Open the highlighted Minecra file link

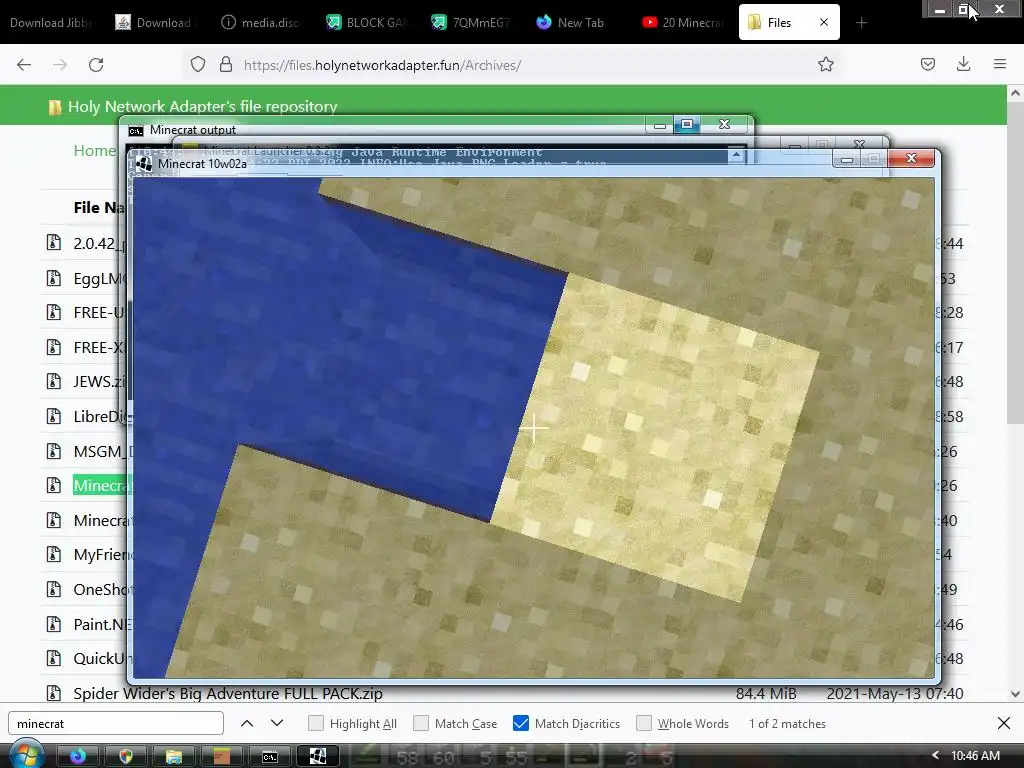pos(102,485)
